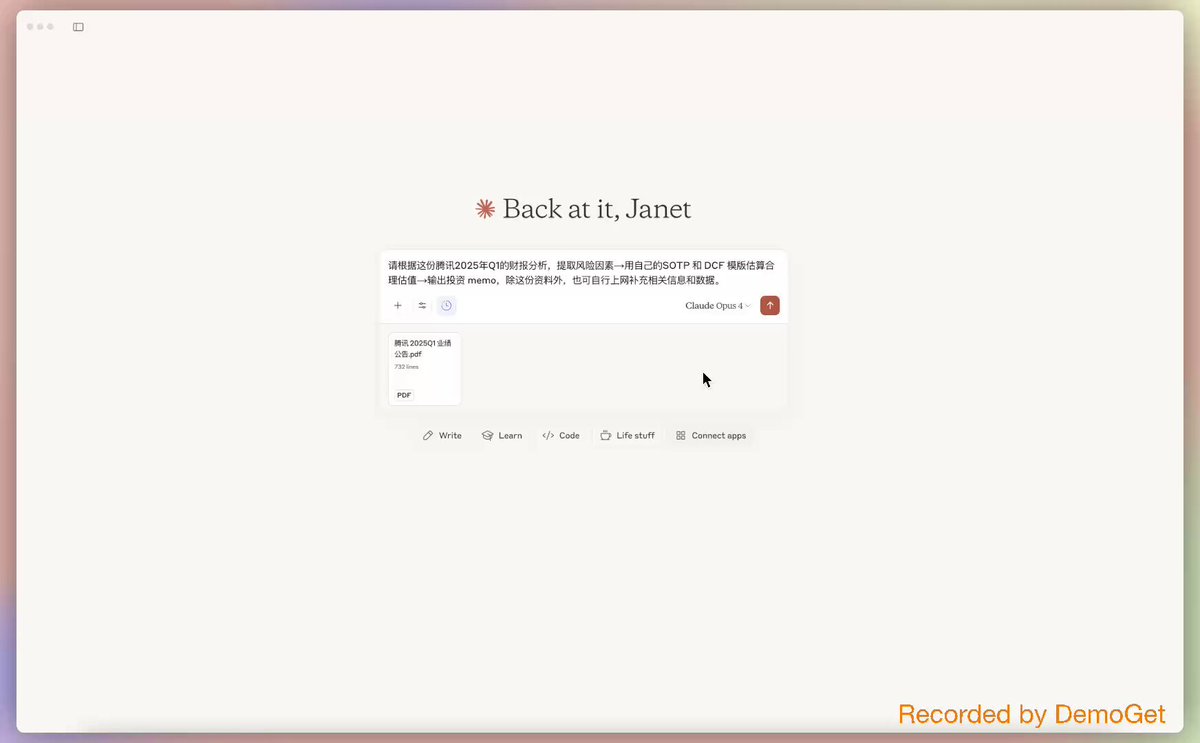Click the "Back at it, Janet" greeting
Viewport: 1200px width, 743px height.
click(x=597, y=209)
